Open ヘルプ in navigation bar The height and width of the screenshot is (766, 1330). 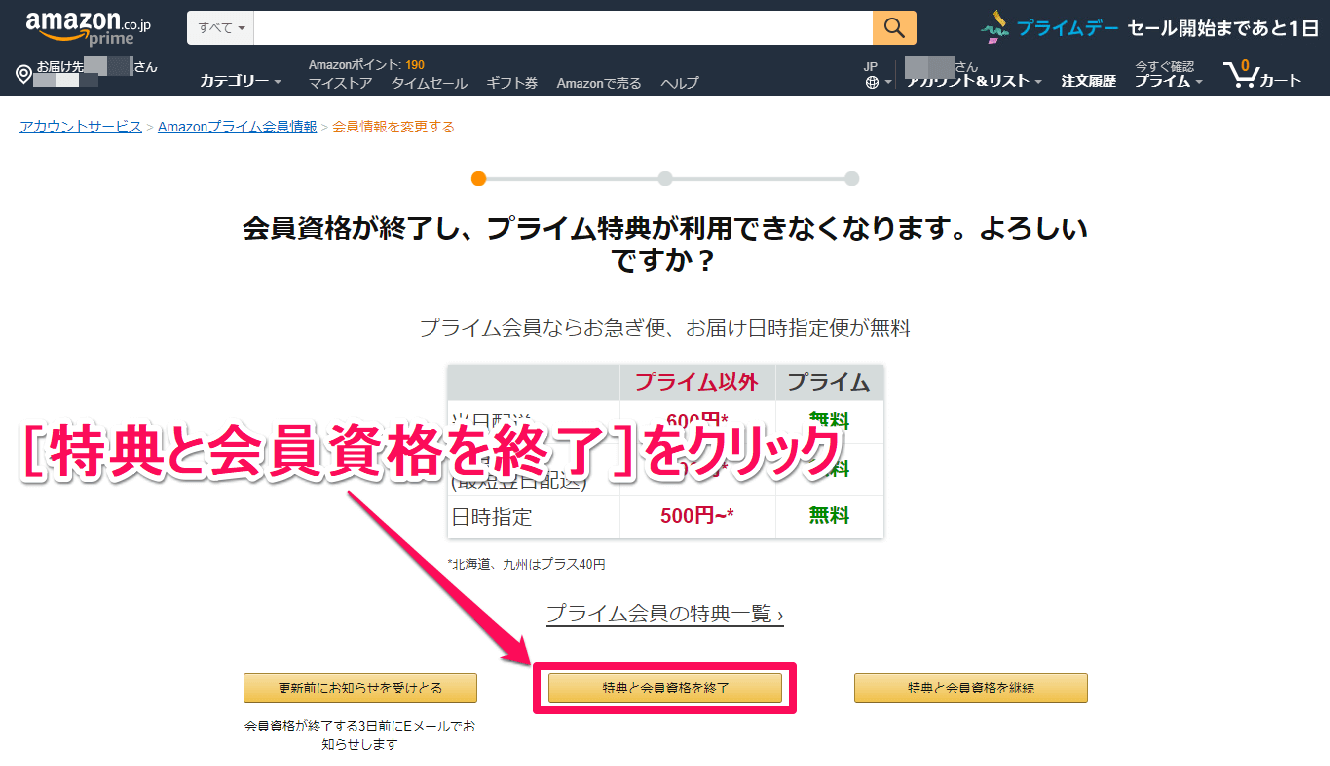pos(680,83)
